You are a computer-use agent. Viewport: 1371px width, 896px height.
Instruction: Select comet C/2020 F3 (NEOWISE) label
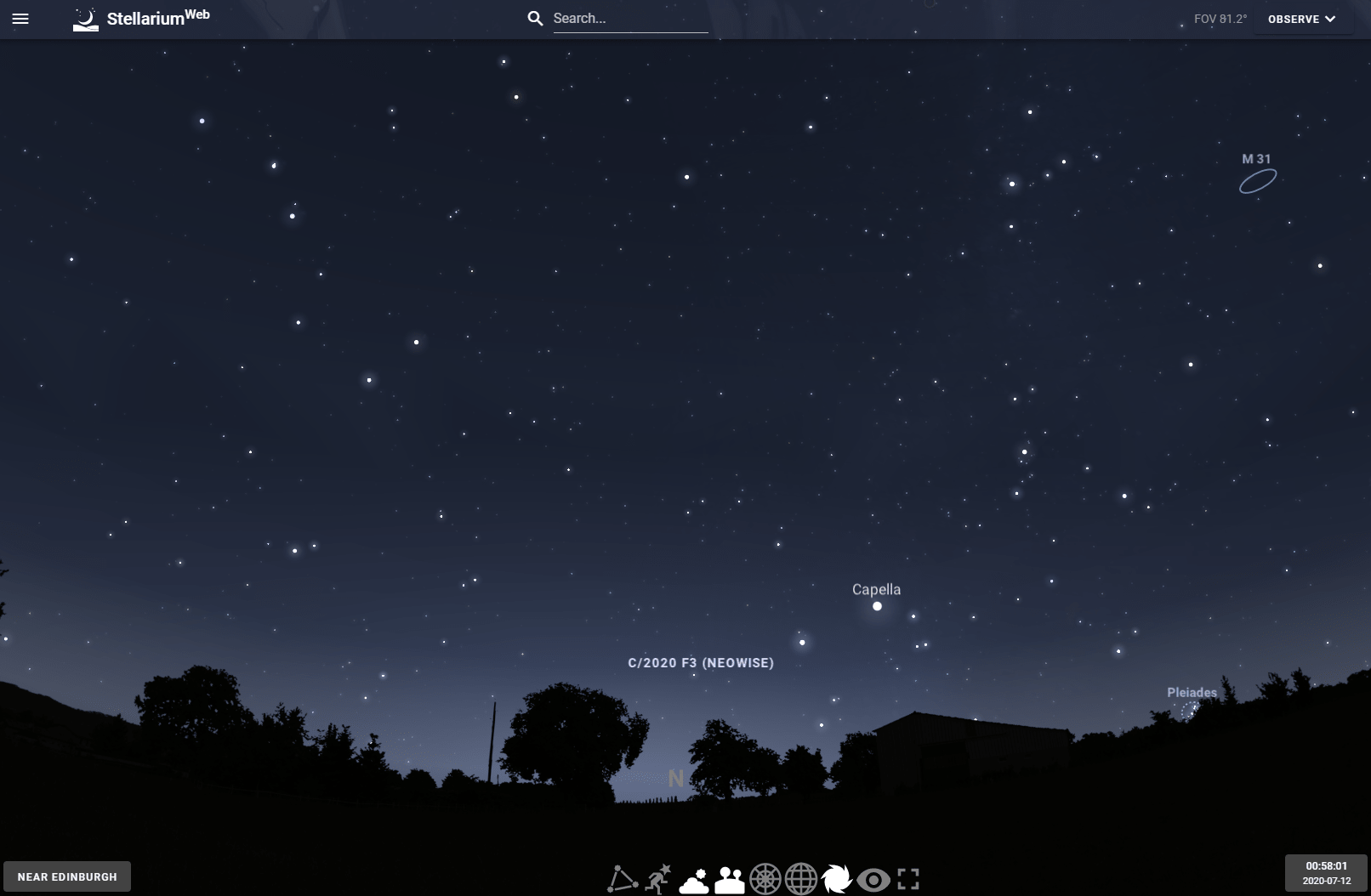click(701, 663)
